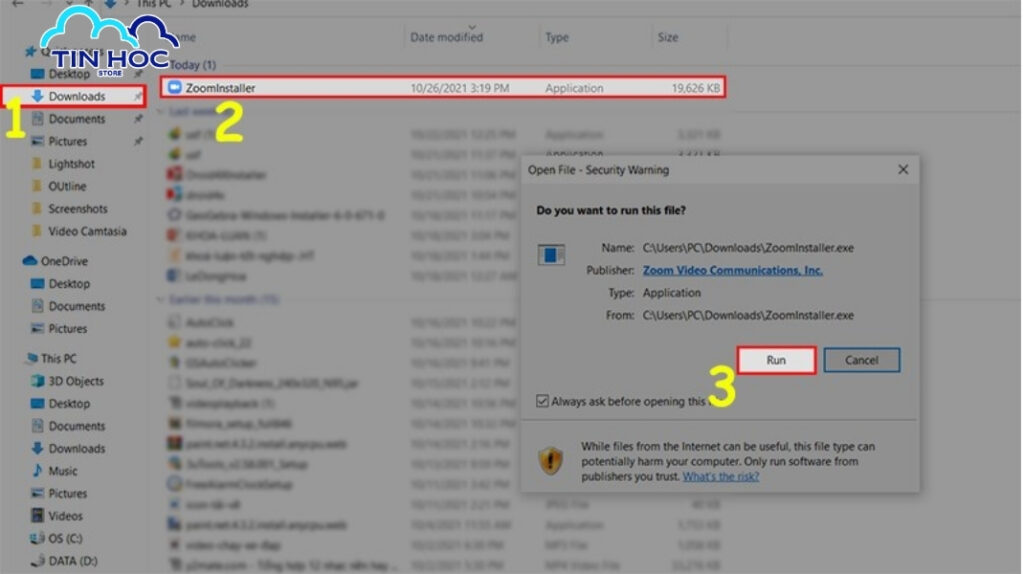Click Run in the Security Warning dialog
Viewport: 1024px width, 574px height.
(x=776, y=360)
